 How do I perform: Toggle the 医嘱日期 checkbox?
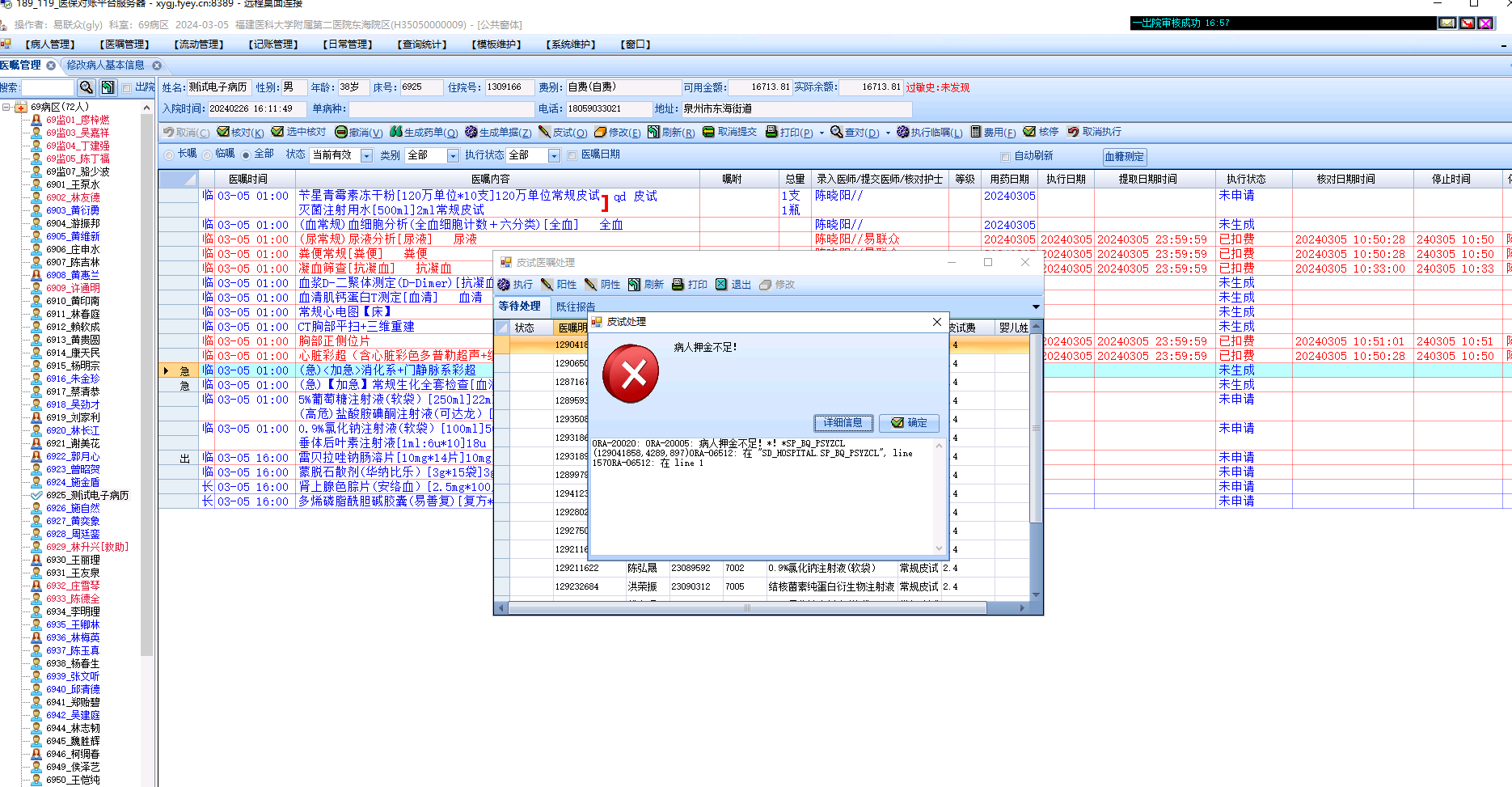tap(572, 155)
